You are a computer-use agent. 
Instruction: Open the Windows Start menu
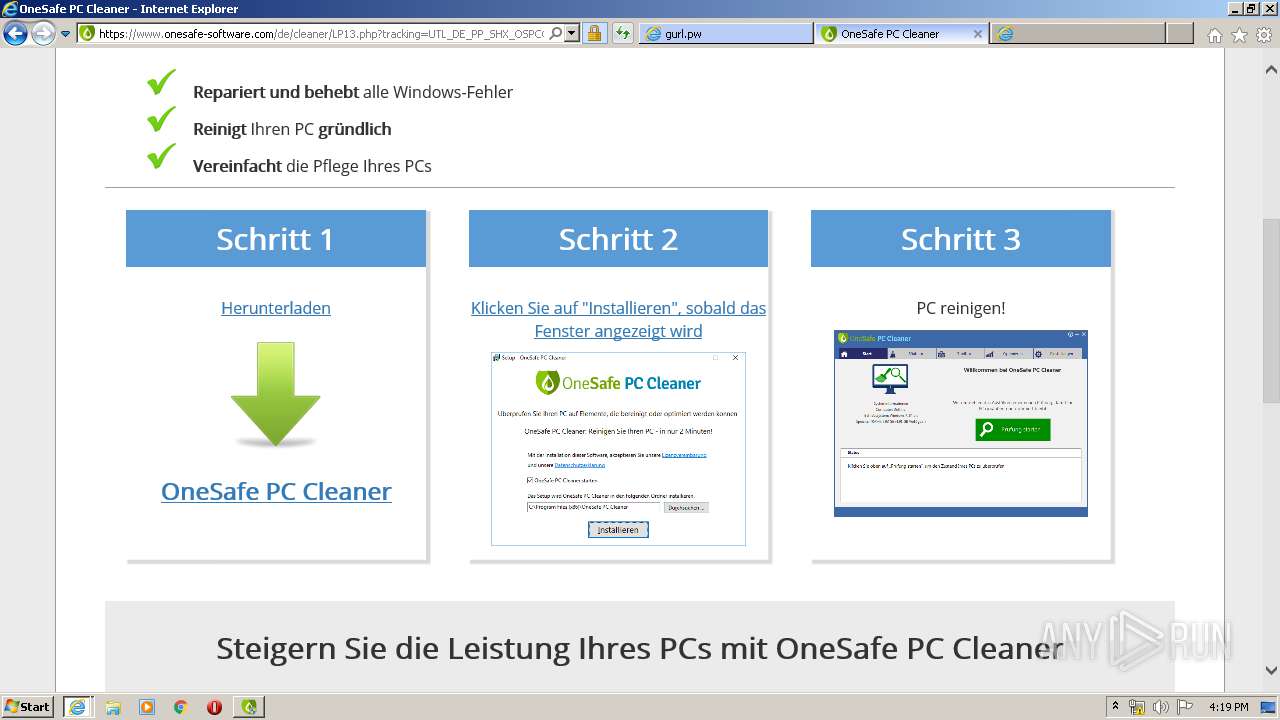click(28, 706)
